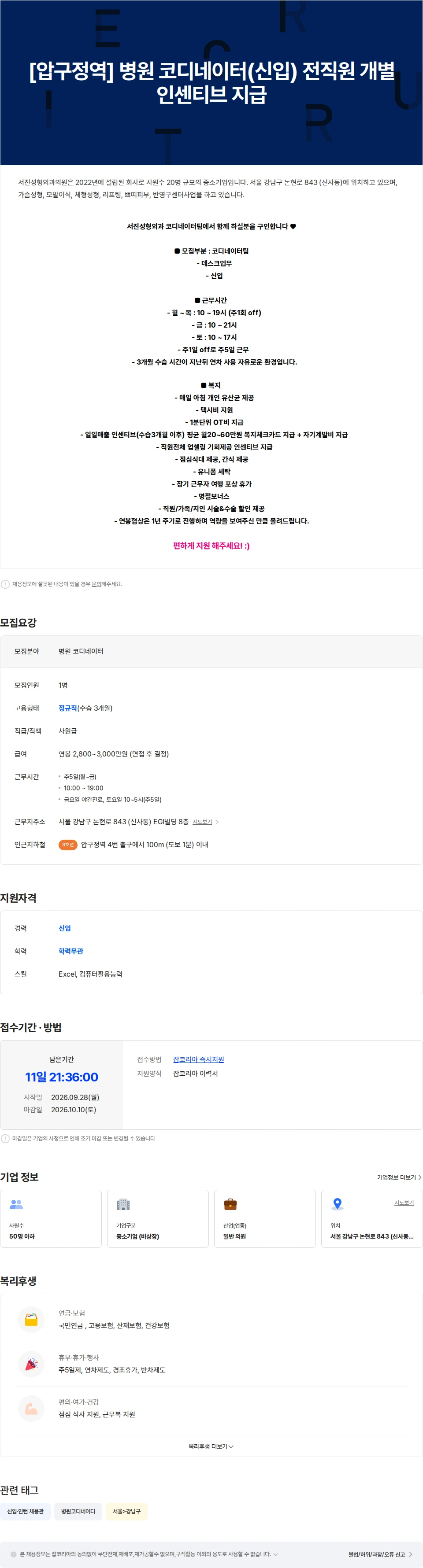
Task: Click the 산업(업종) 일반 의원 card
Action: click(265, 1219)
